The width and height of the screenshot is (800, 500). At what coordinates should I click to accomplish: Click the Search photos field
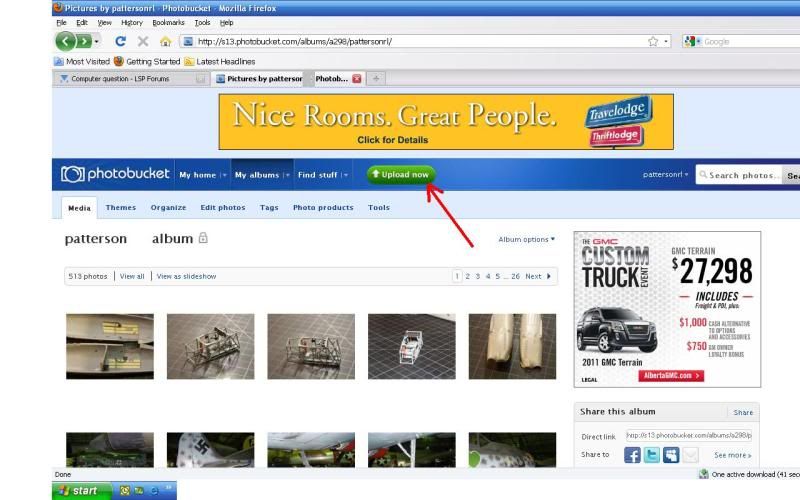click(x=739, y=175)
